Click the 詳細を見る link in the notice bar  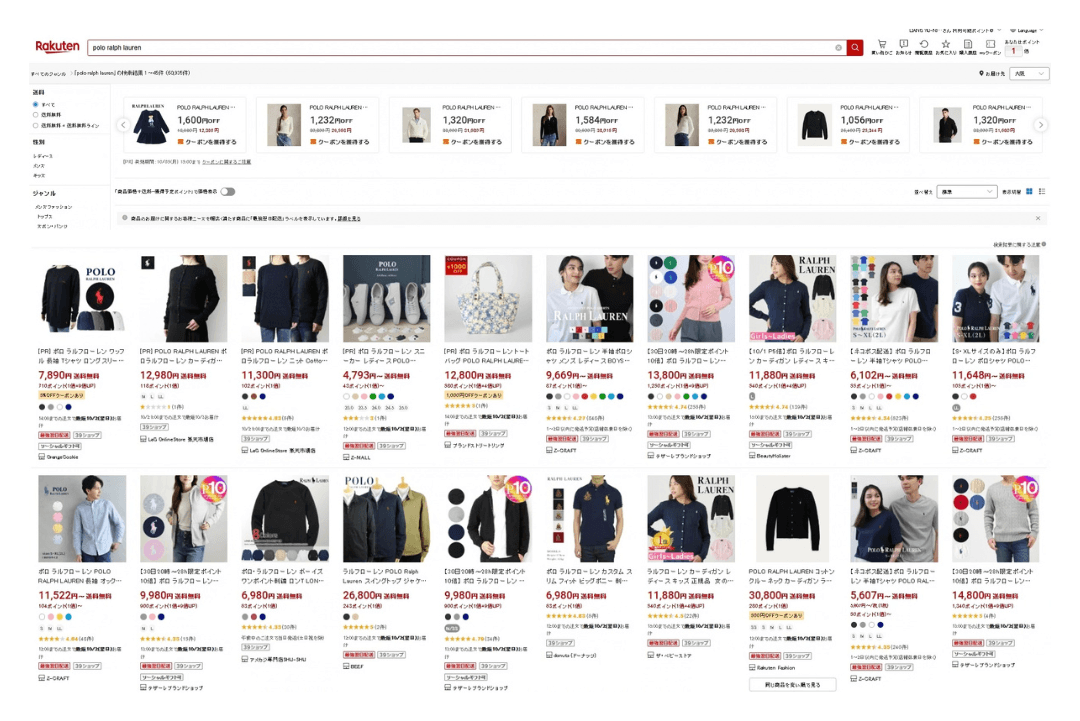[349, 218]
